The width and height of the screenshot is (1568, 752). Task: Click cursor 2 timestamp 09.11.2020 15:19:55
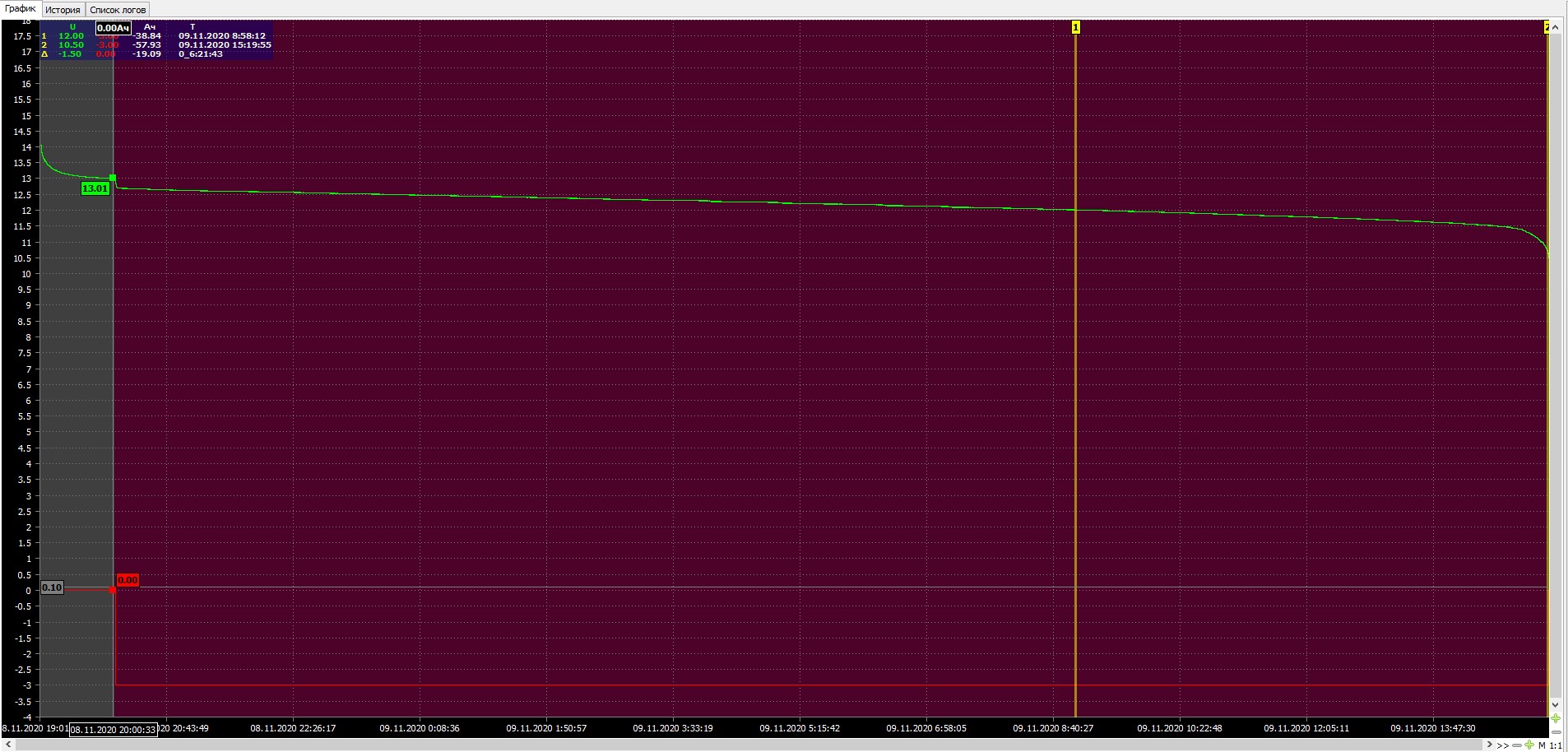pyautogui.click(x=225, y=45)
